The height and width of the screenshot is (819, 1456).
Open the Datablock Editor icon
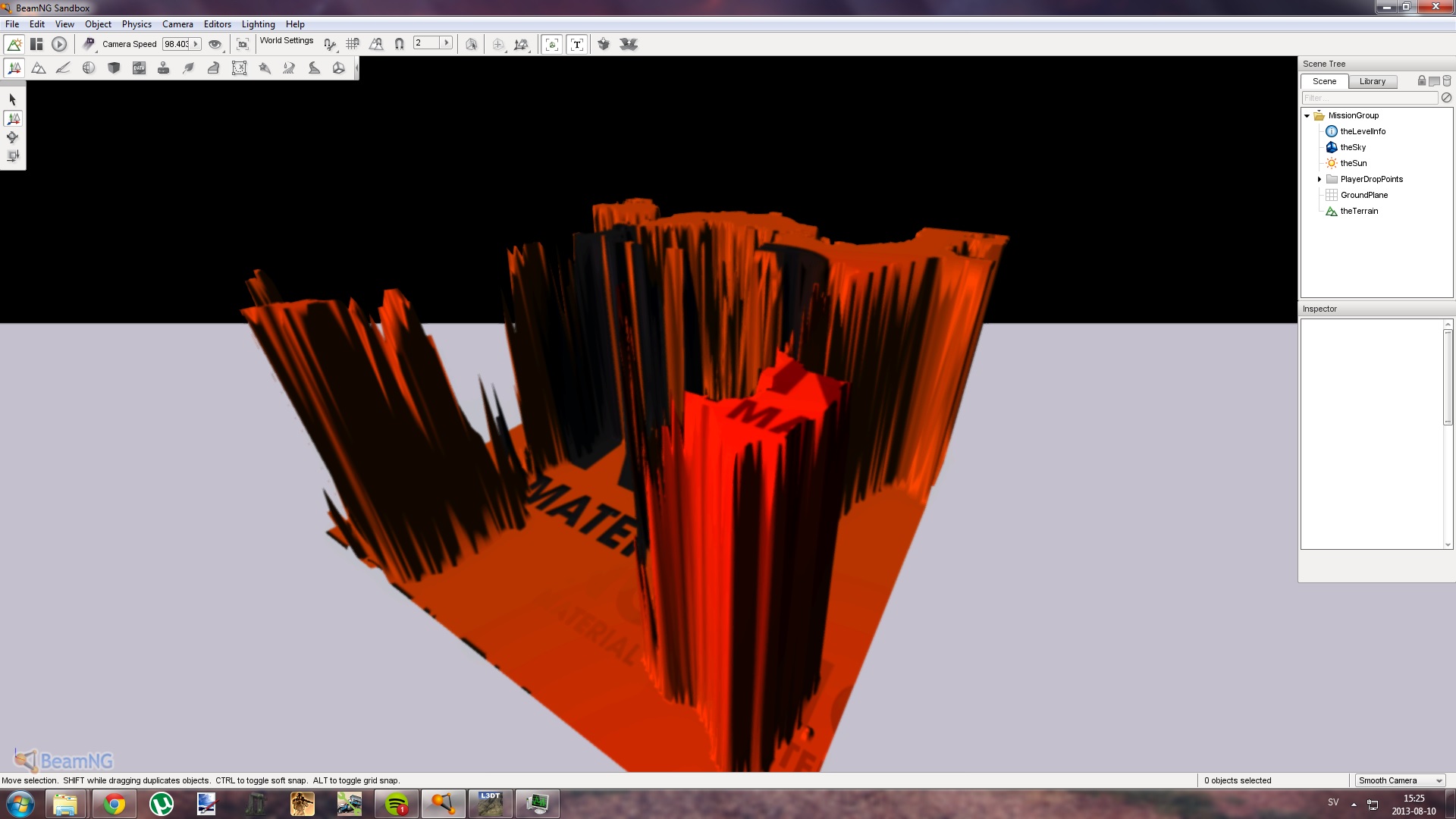[x=139, y=68]
